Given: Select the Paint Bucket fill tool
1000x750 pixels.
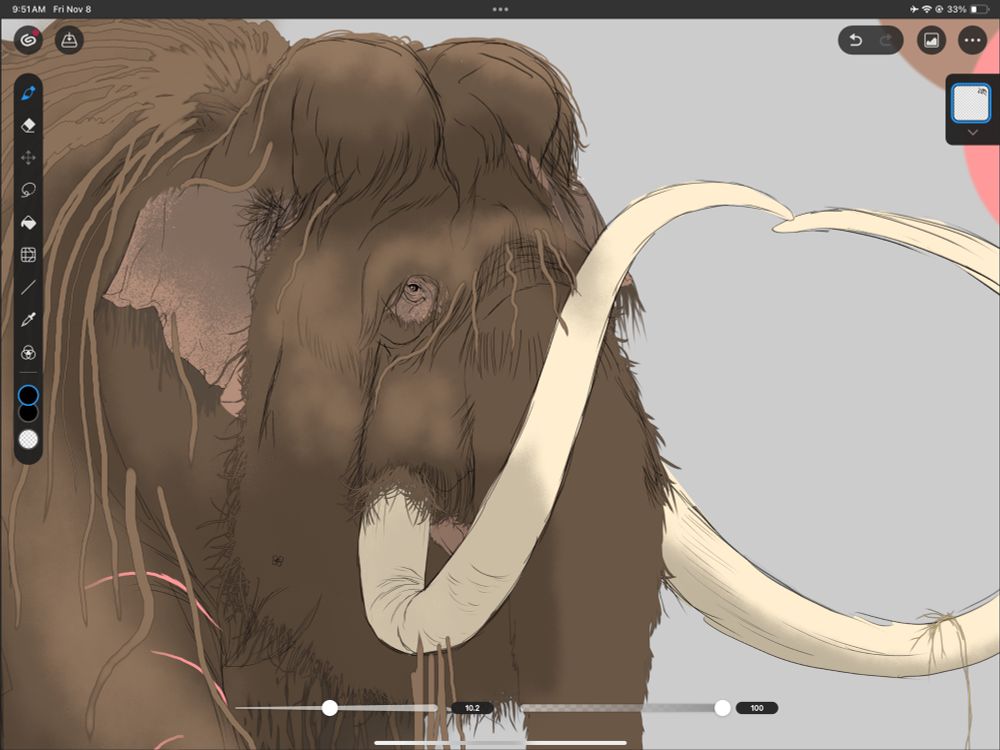Looking at the screenshot, I should (x=28, y=223).
